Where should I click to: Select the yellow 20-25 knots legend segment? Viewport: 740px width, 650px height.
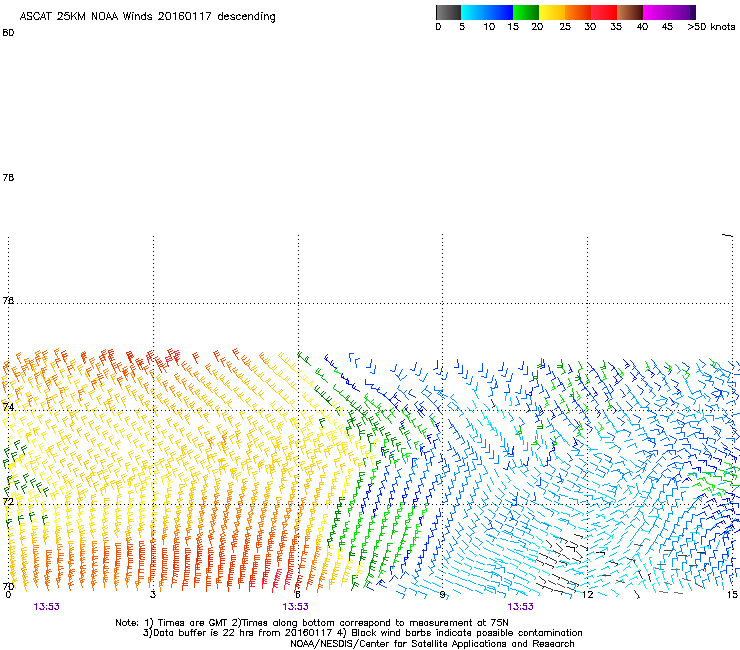click(x=552, y=12)
